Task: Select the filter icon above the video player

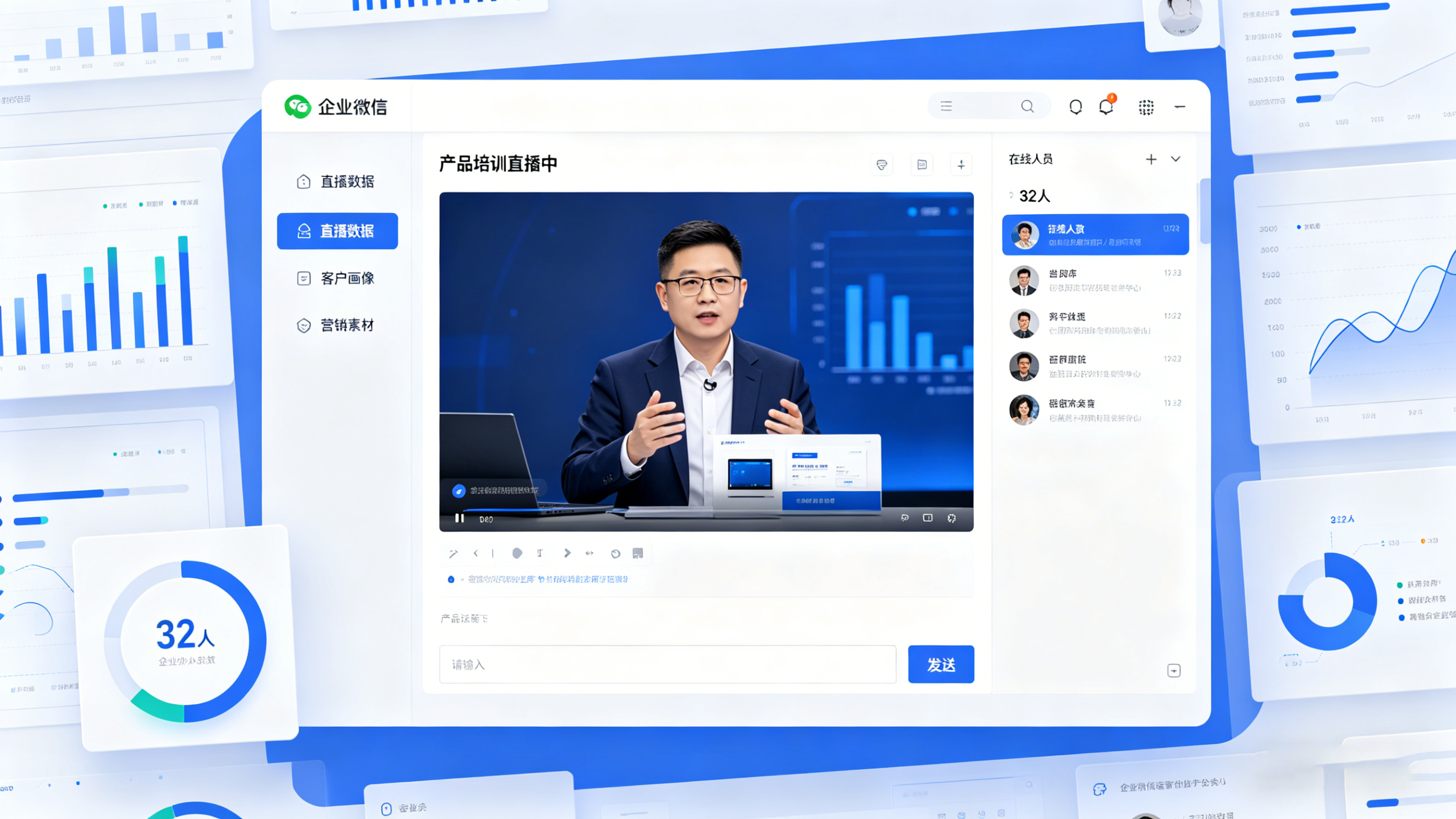Action: [882, 164]
